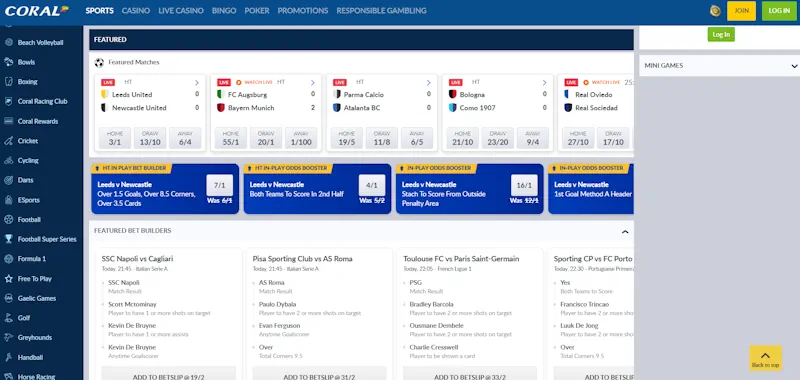Click Coral Racing Club sidebar icon
This screenshot has height=380, width=800.
click(9, 102)
